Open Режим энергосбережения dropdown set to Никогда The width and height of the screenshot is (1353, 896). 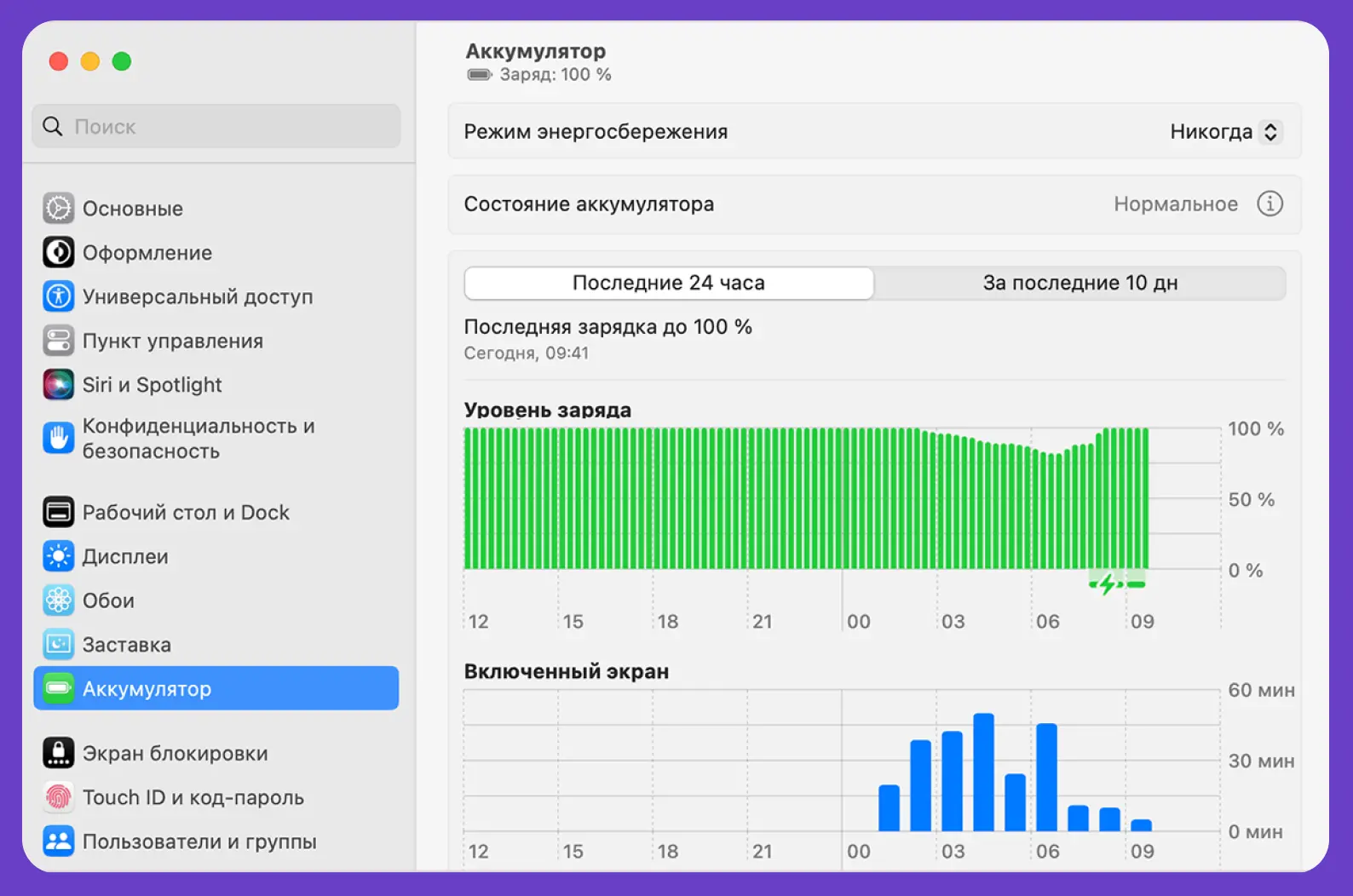(1226, 132)
